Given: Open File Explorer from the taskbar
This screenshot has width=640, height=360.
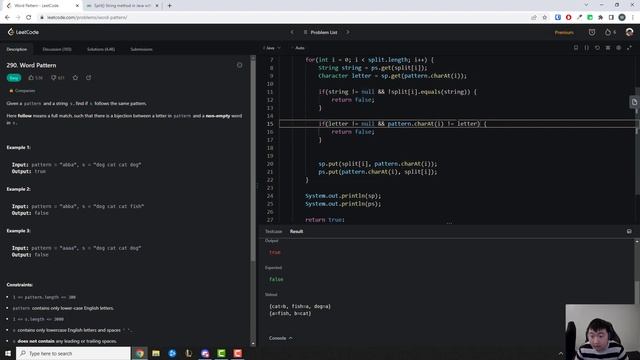Looking at the screenshot, I should (156, 353).
